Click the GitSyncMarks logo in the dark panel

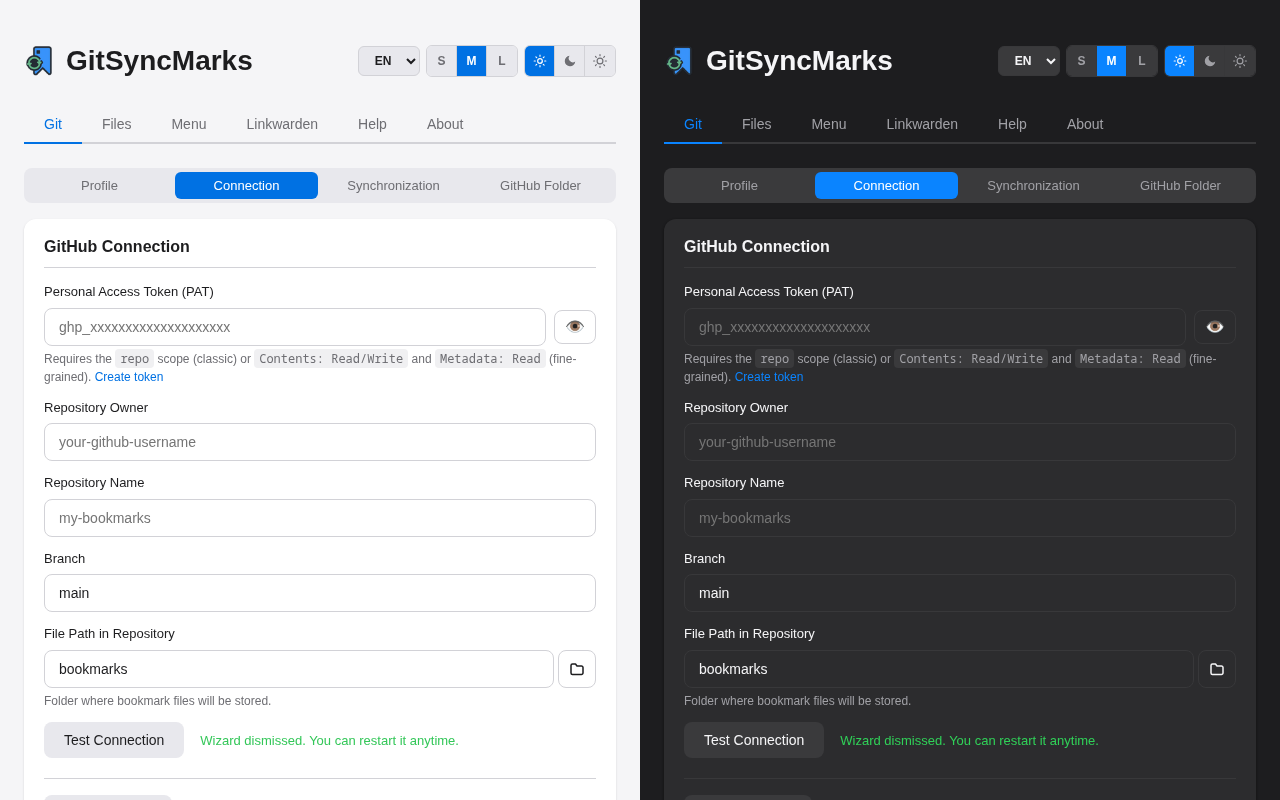pos(680,61)
